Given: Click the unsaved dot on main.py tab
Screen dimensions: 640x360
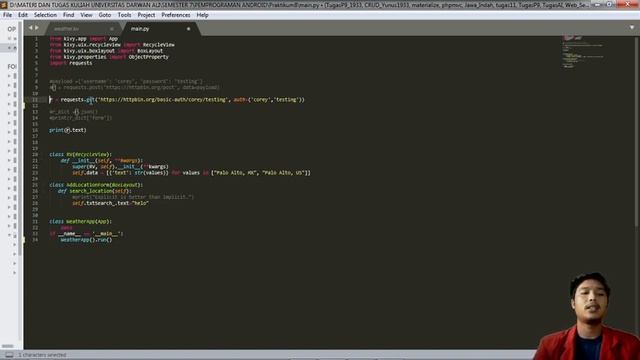Looking at the screenshot, I should (188, 29).
